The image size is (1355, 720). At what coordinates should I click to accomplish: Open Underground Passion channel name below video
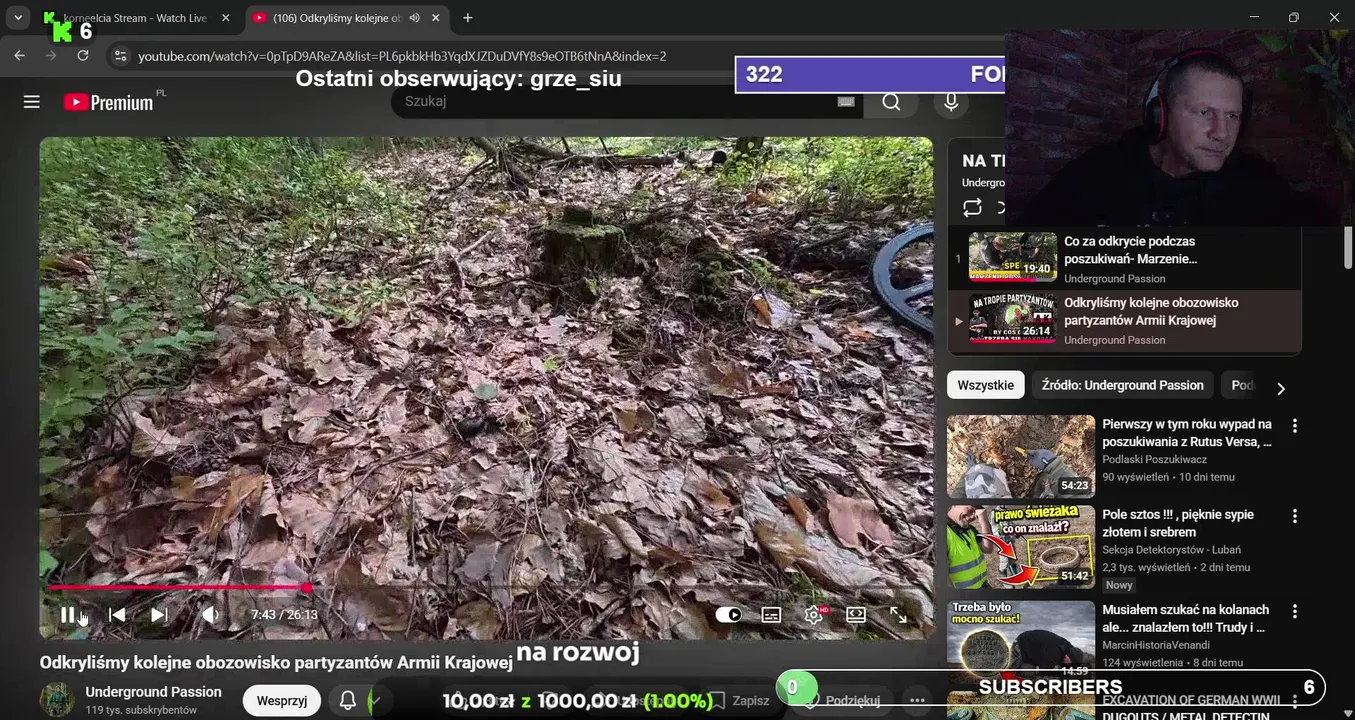(153, 692)
